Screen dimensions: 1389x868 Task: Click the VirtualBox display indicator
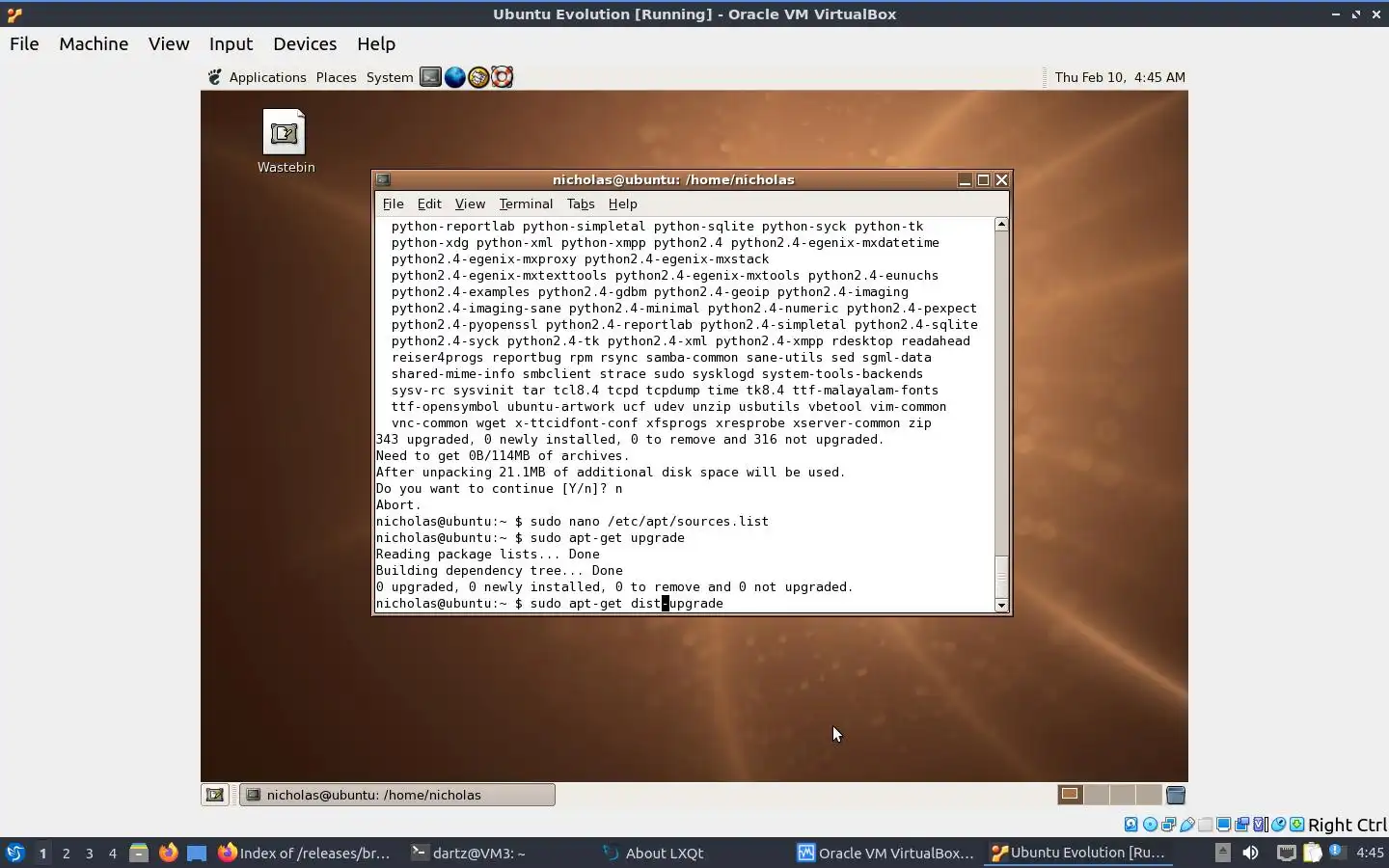[x=1223, y=825]
